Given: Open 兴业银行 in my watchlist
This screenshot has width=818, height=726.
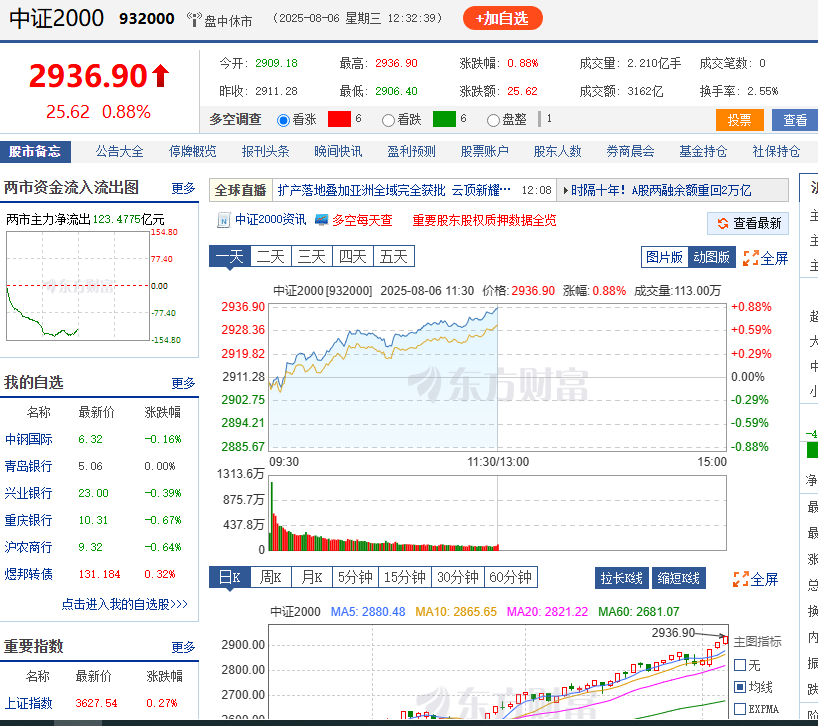Looking at the screenshot, I should pos(29,493).
